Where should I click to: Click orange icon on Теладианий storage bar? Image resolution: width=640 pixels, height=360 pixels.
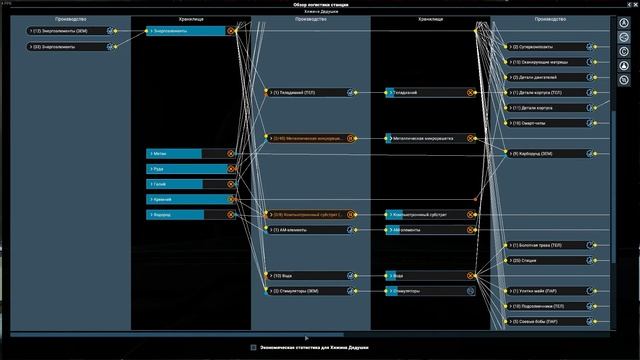[x=470, y=93]
